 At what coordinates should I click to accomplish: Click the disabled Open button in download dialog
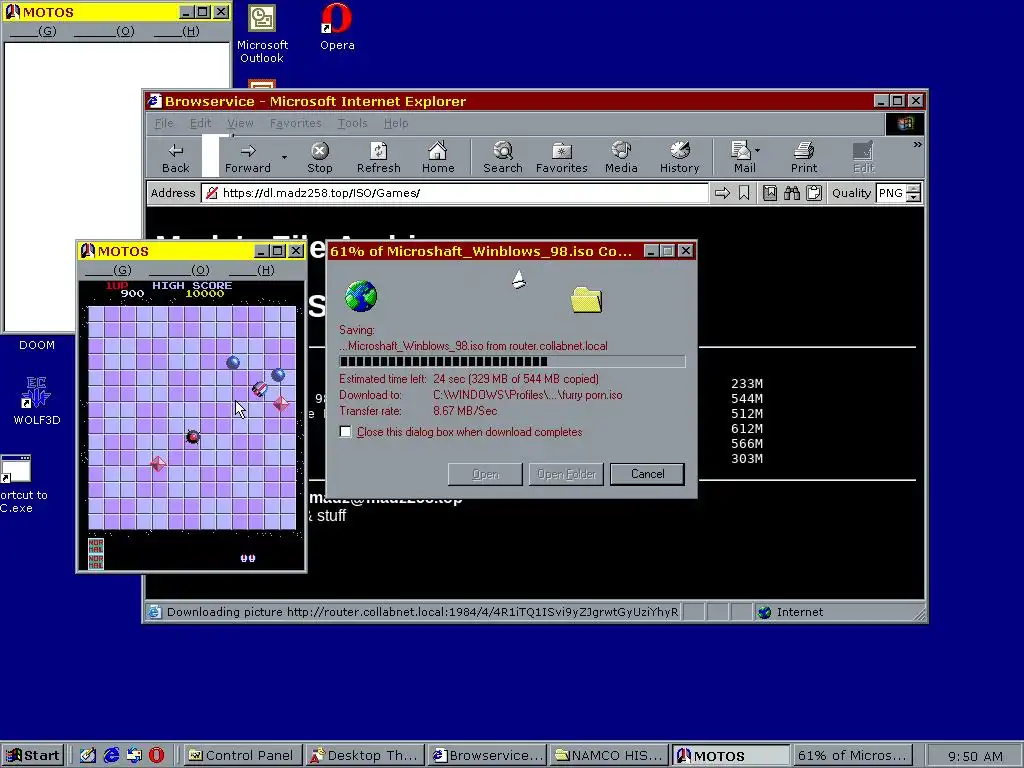[485, 474]
